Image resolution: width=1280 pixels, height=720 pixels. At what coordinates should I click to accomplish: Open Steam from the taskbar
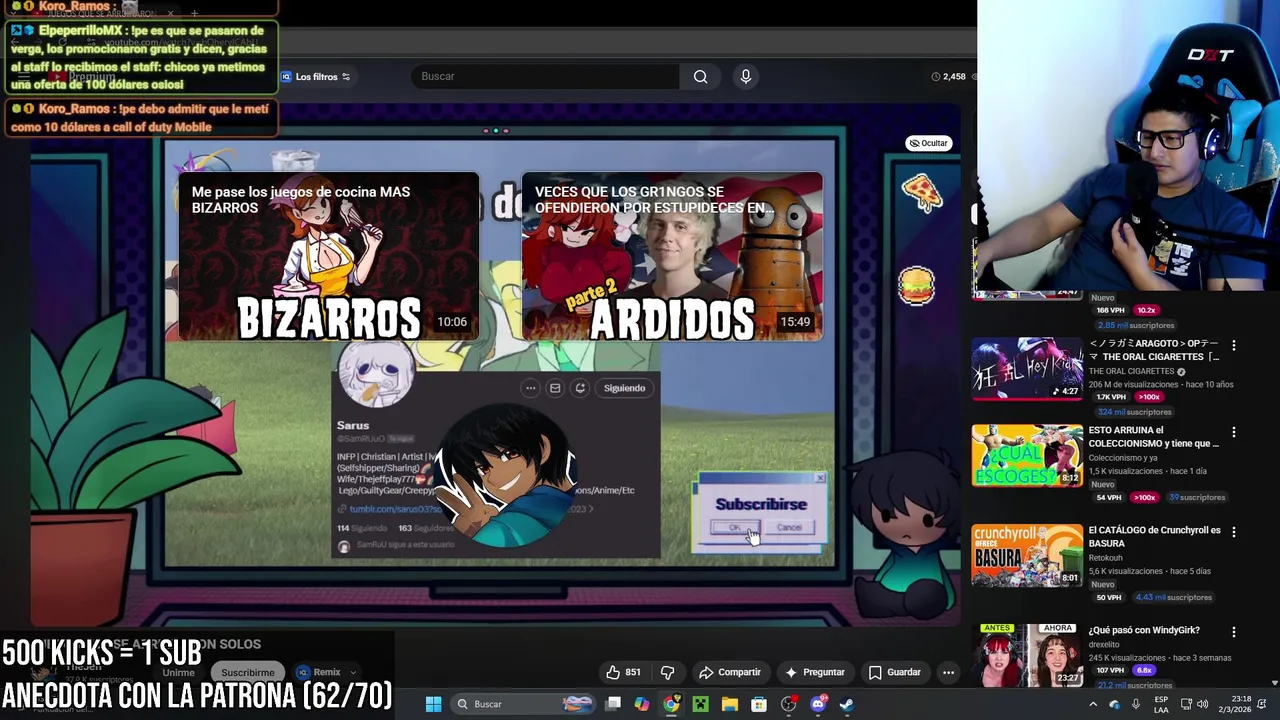[x=847, y=704]
